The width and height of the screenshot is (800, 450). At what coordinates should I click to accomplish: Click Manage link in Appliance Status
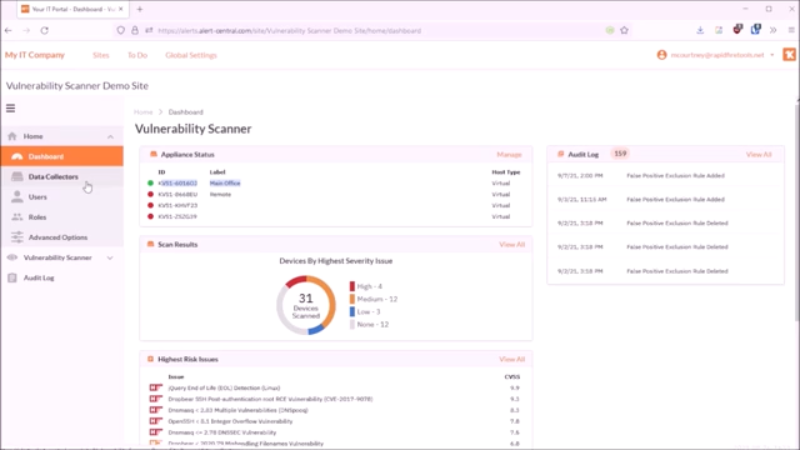[509, 155]
